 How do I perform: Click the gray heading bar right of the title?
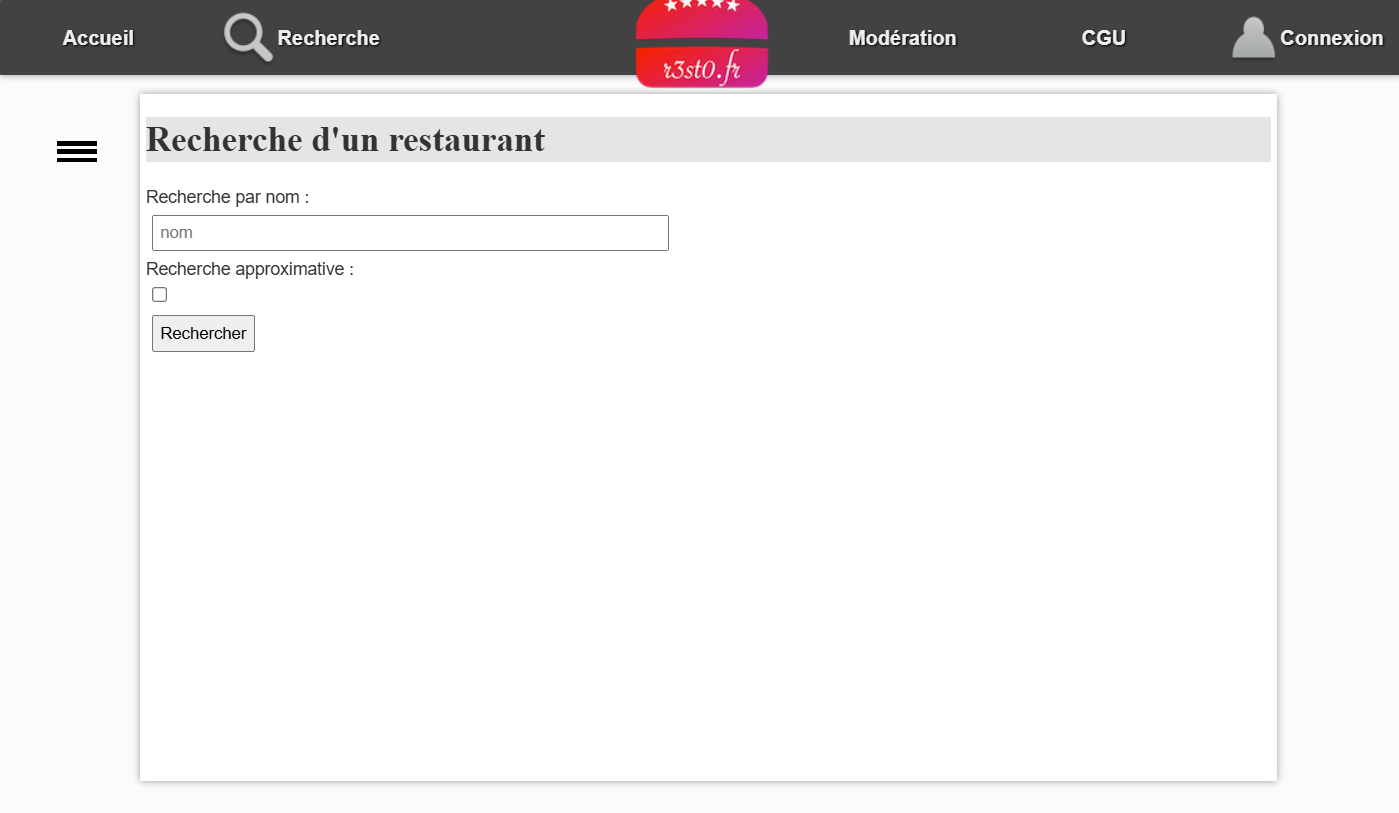coord(900,140)
